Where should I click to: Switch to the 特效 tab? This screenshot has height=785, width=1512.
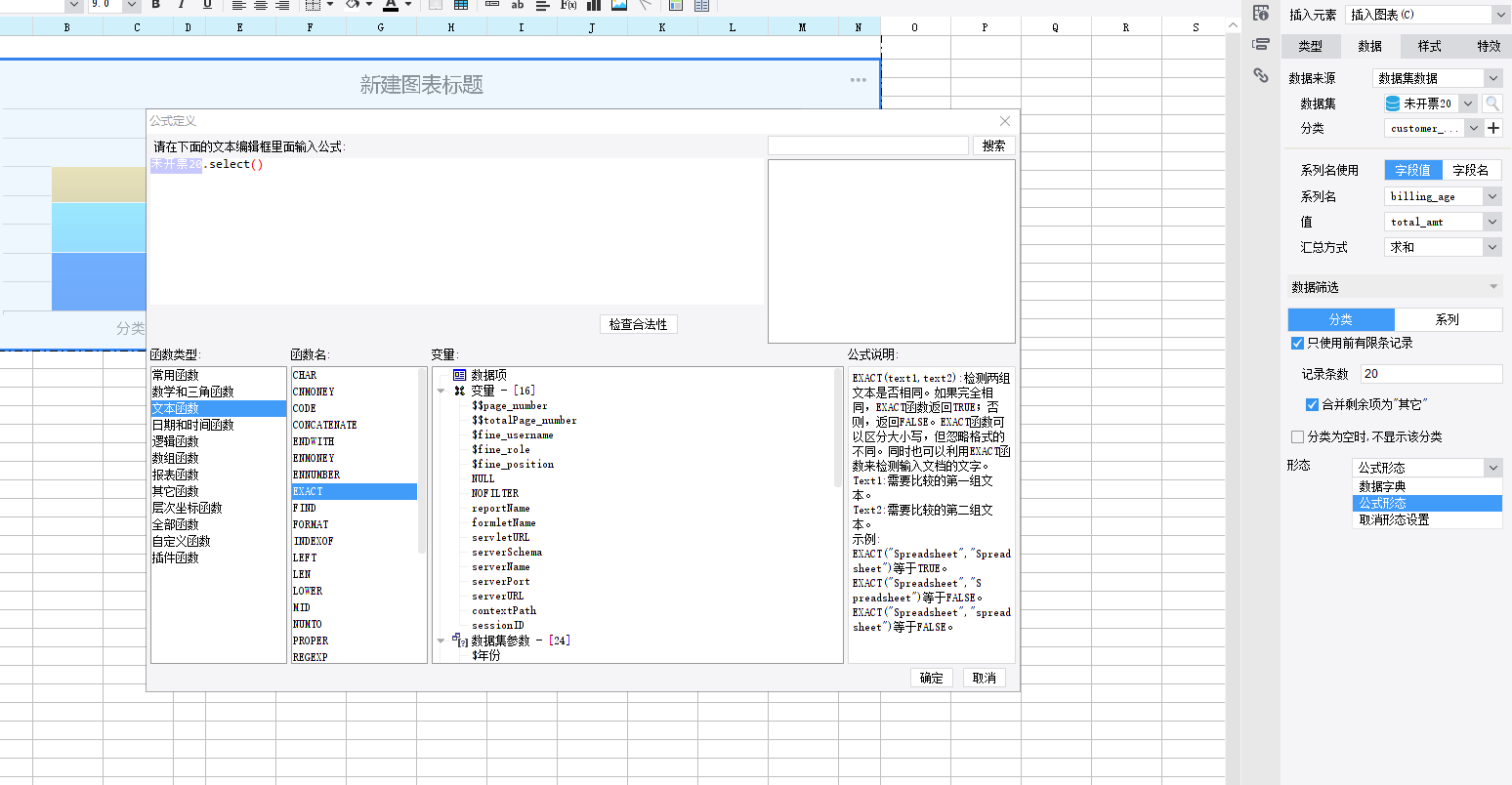(1488, 46)
